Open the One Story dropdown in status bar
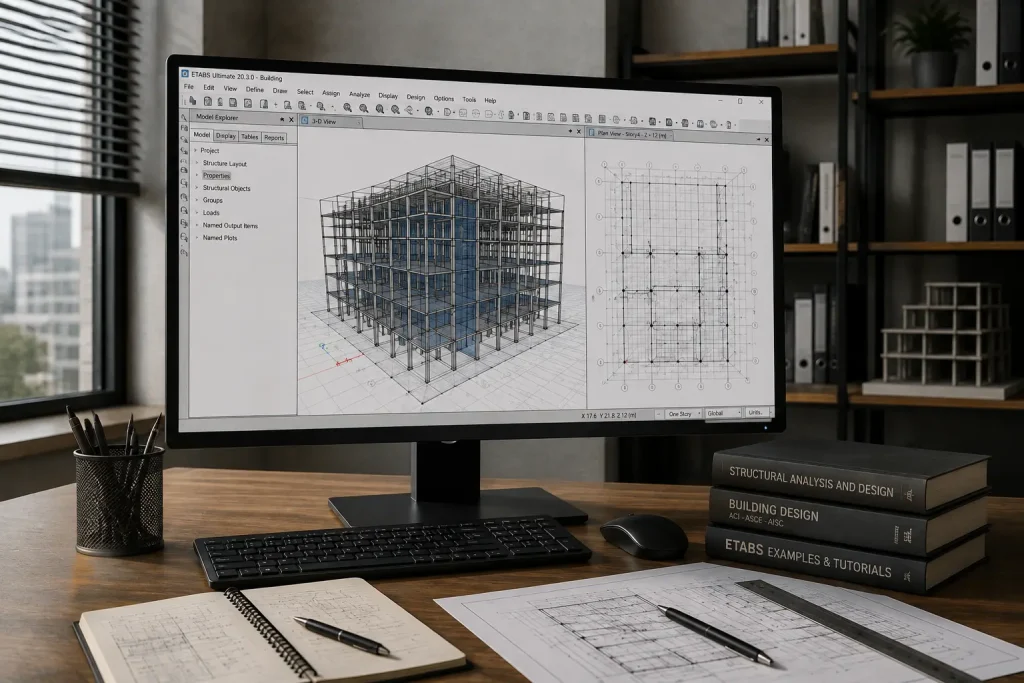Viewport: 1024px width, 683px height. (x=683, y=414)
